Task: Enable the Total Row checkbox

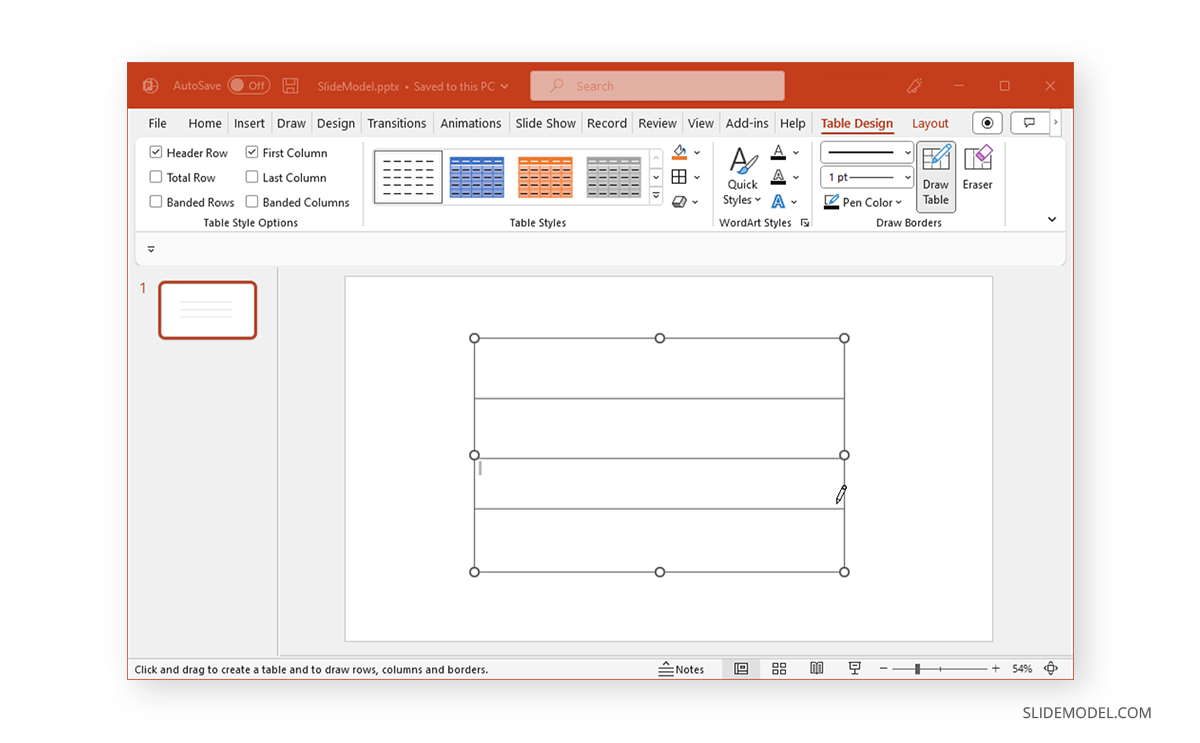Action: 156,177
